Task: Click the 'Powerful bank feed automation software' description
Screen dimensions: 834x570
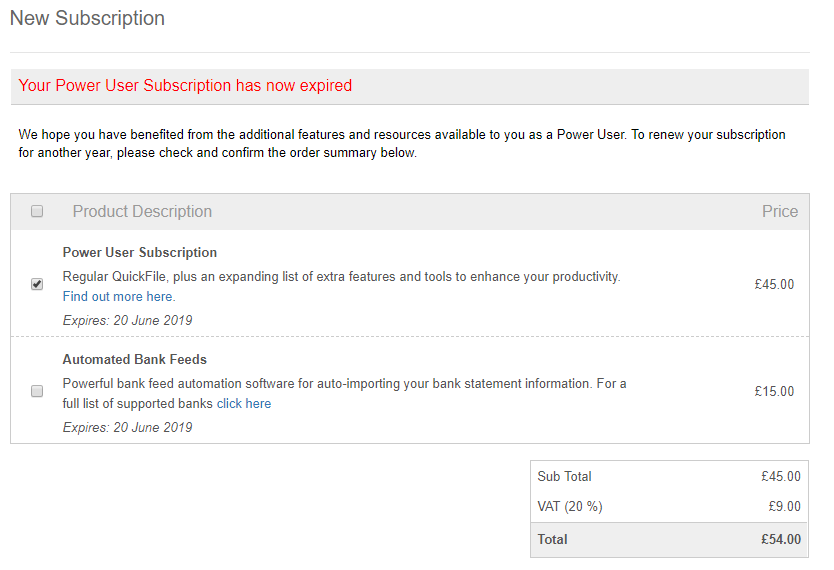Action: tap(345, 393)
